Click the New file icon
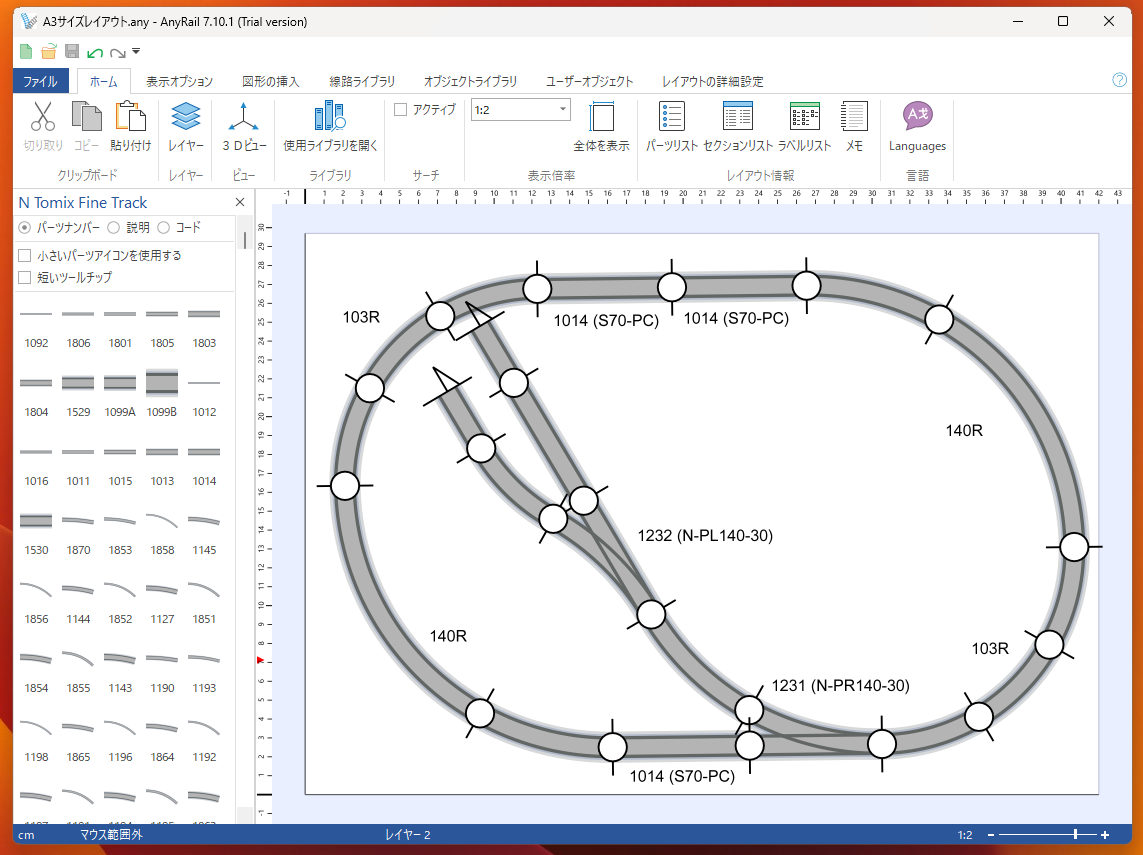1143x855 pixels. (x=26, y=52)
